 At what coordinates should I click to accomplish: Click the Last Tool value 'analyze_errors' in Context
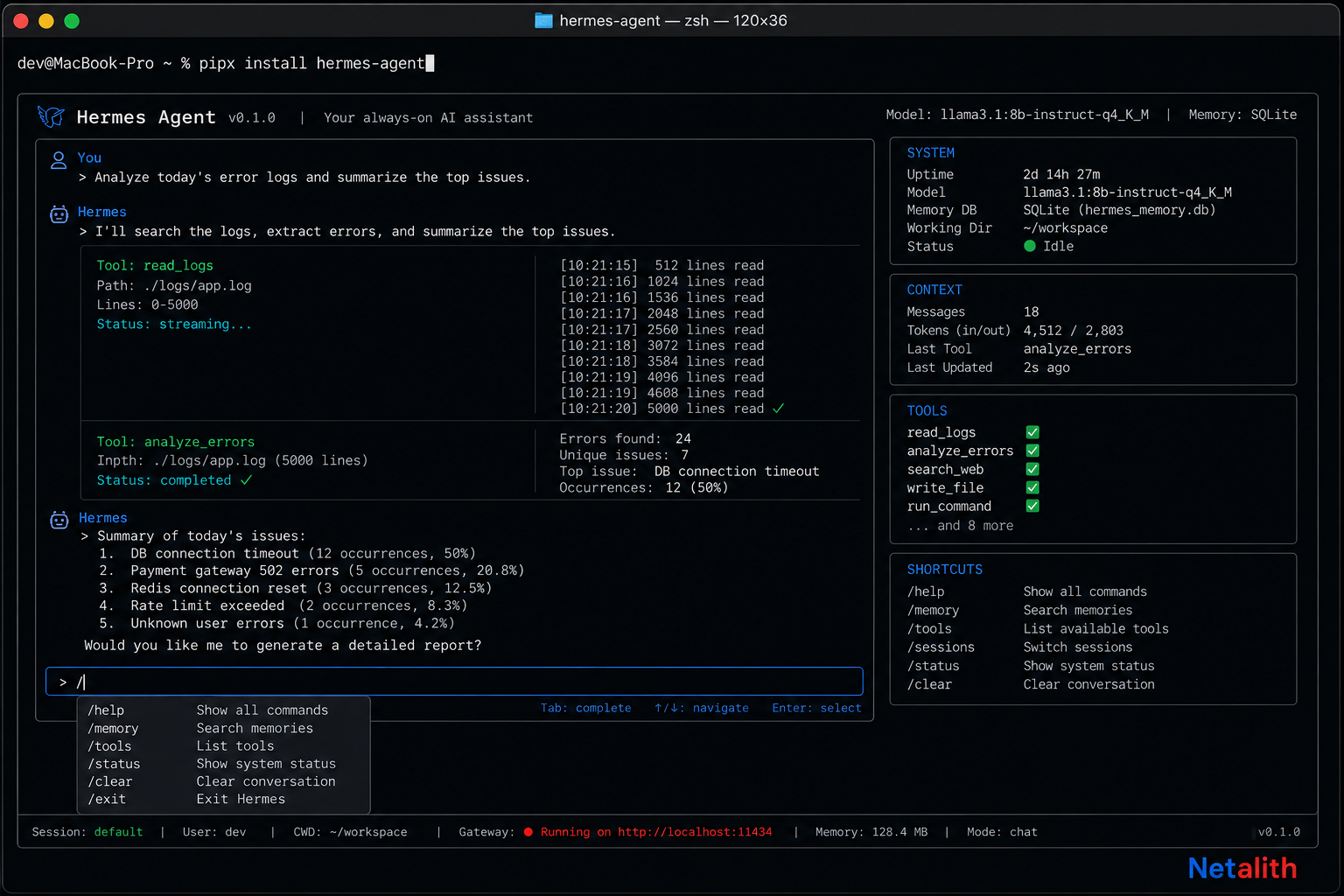pos(1077,349)
